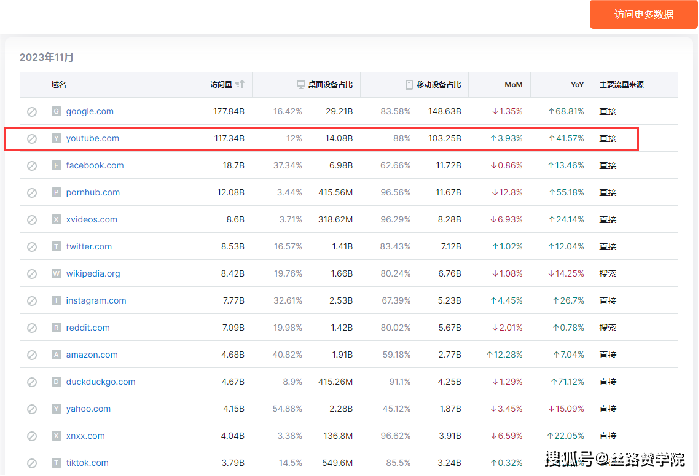Click the 177.04B visits value for google.com
This screenshot has height=476, width=699.
[229, 111]
